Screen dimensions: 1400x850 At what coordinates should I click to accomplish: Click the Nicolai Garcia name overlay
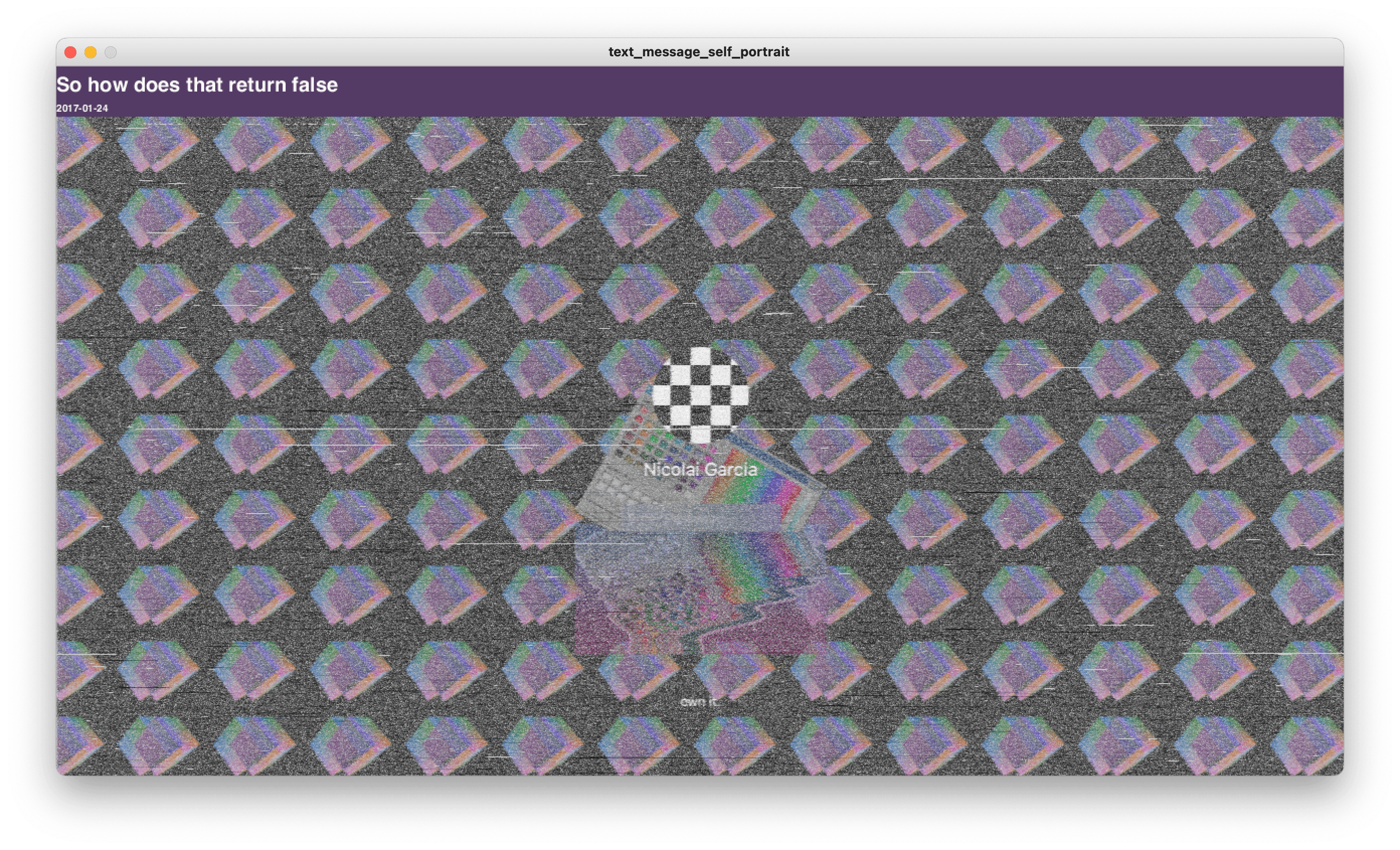coord(701,470)
